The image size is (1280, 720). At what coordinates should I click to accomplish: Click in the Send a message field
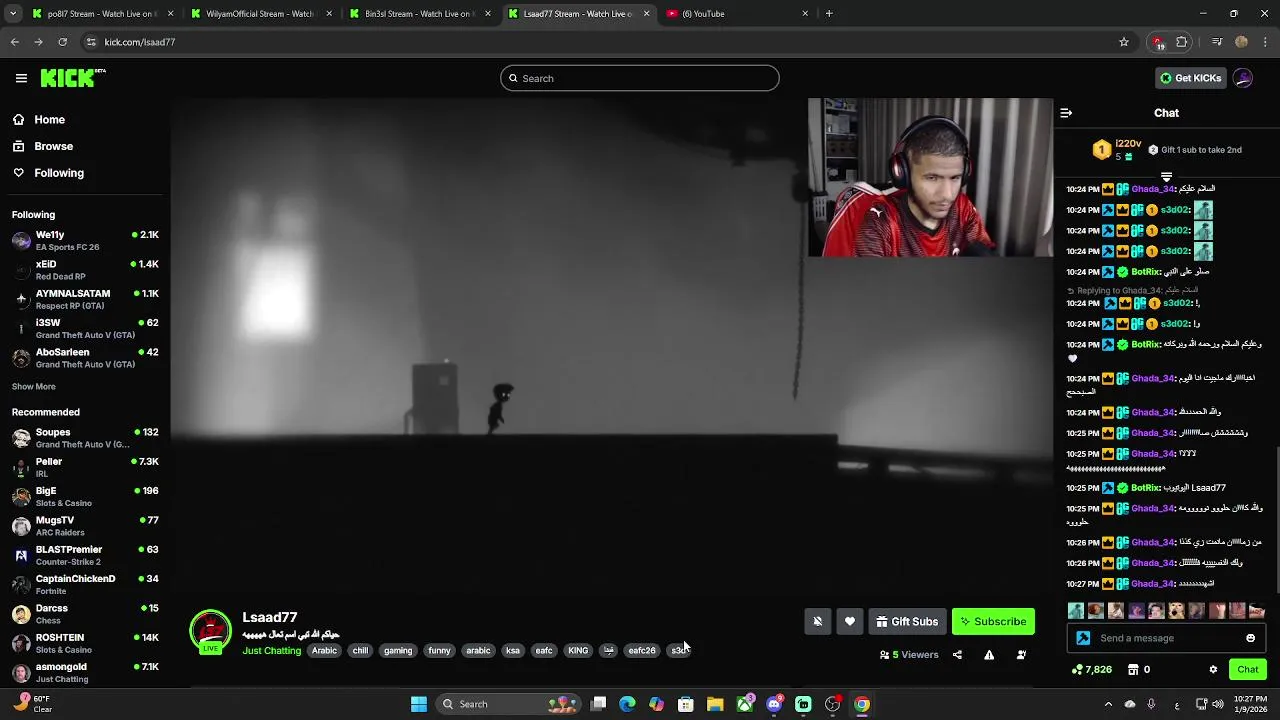[1168, 638]
